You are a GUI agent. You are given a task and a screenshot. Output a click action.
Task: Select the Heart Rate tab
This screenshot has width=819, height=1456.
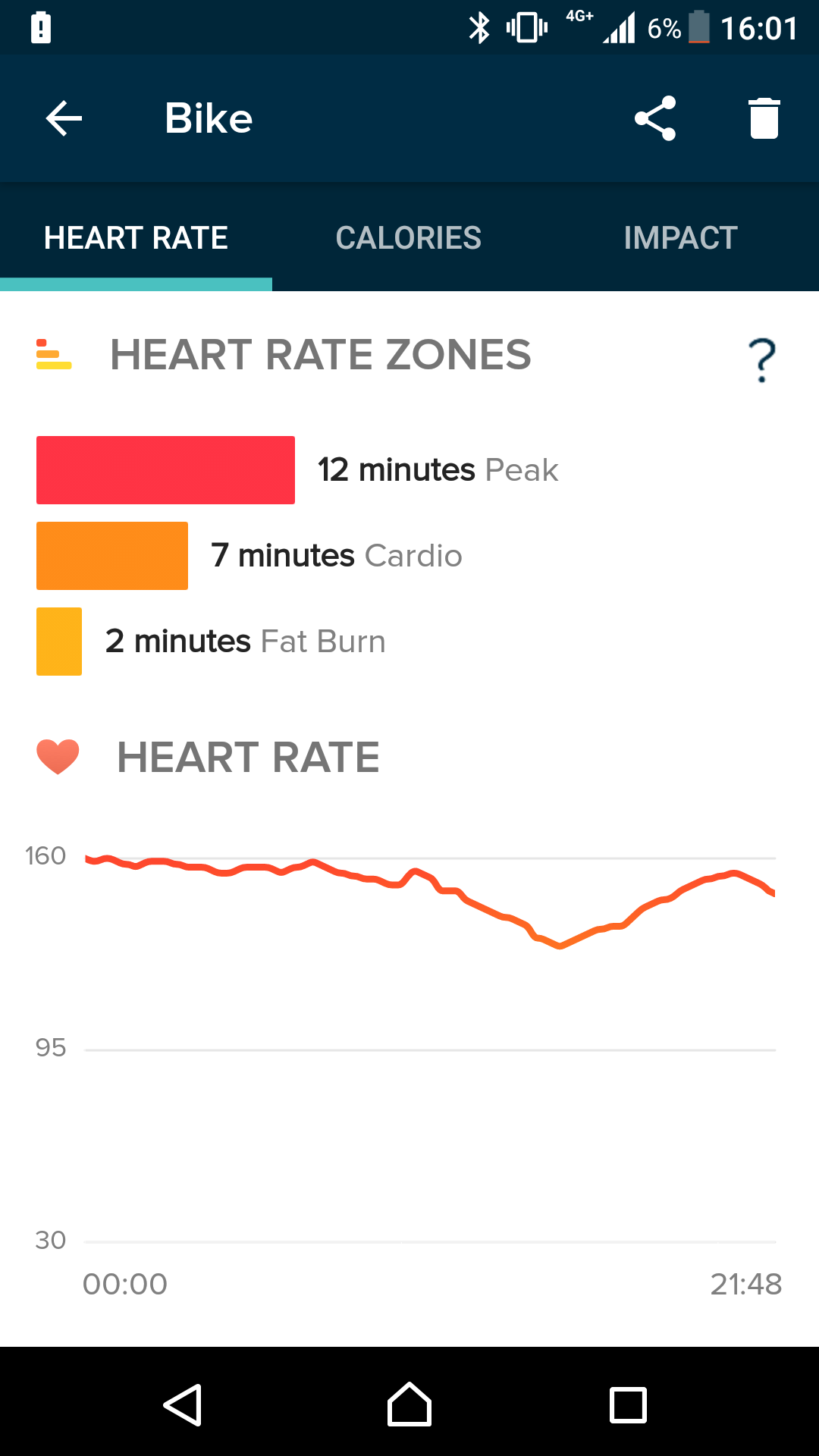[x=136, y=238]
